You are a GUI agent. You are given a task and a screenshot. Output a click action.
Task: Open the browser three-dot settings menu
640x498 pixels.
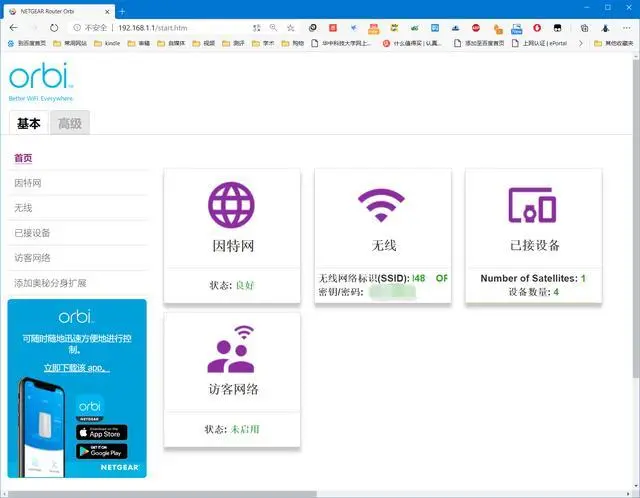[627, 28]
